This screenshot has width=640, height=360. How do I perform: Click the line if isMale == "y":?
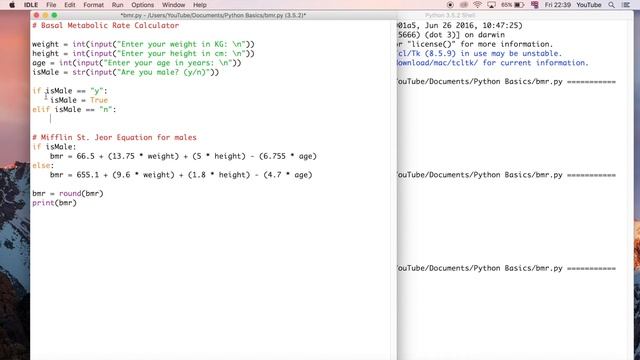pyautogui.click(x=70, y=91)
